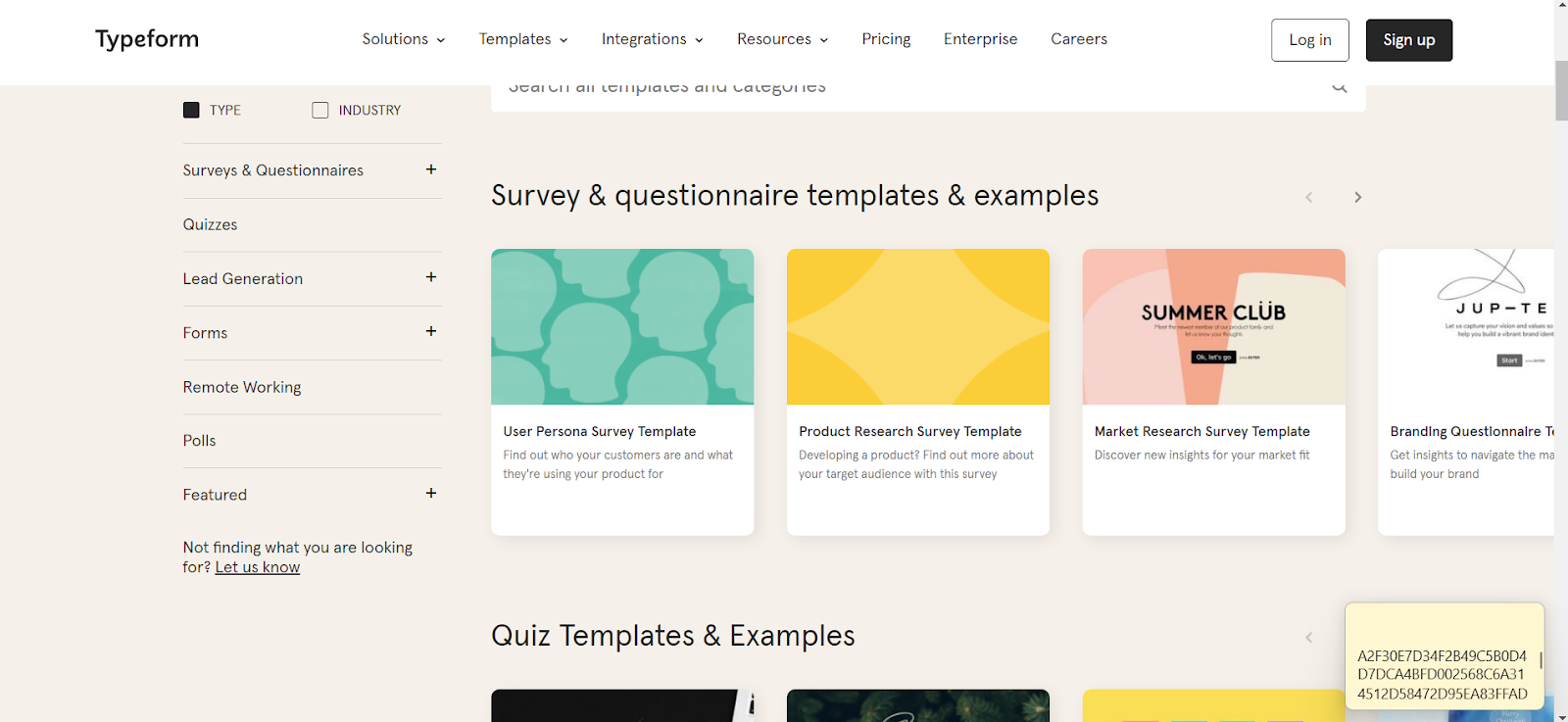Toggle the INDUSTRY filter checkbox

[x=320, y=110]
